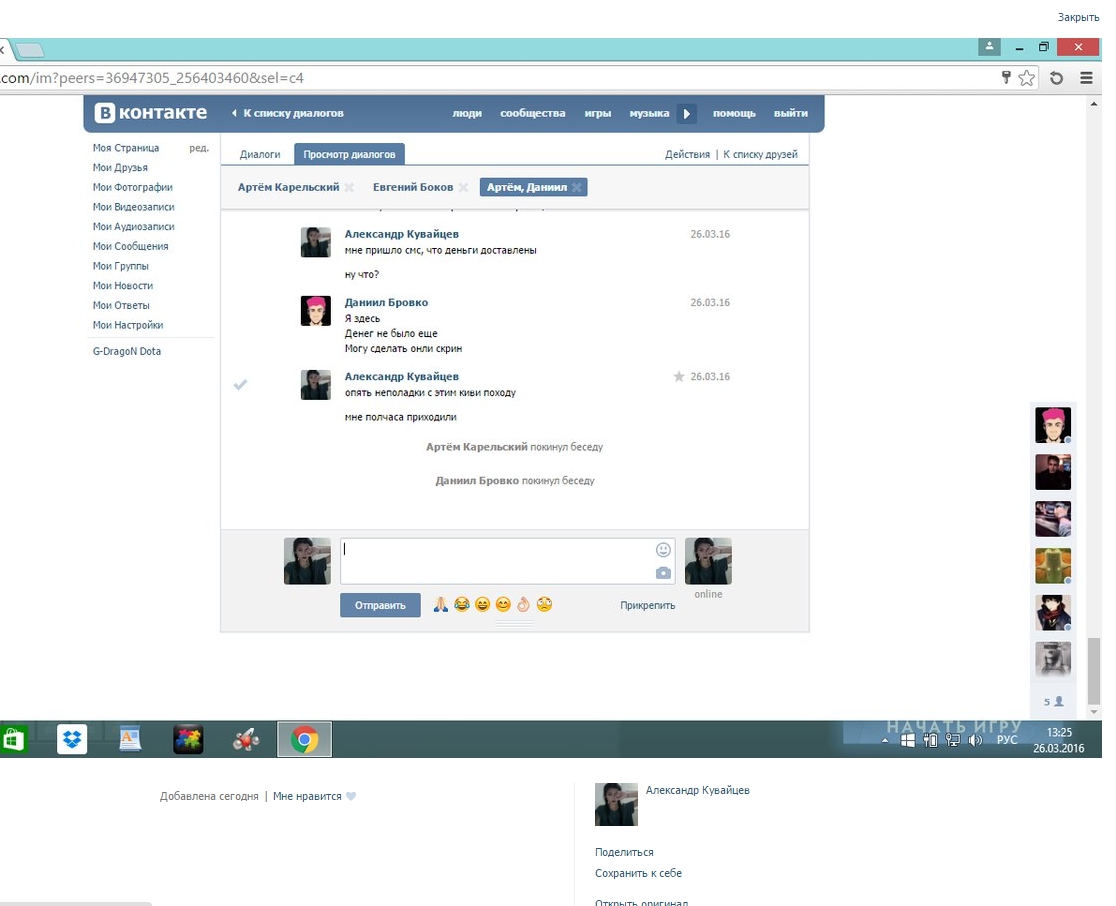Open the emoji picker smiley in message box
The width and height of the screenshot is (1116, 906).
tap(663, 549)
